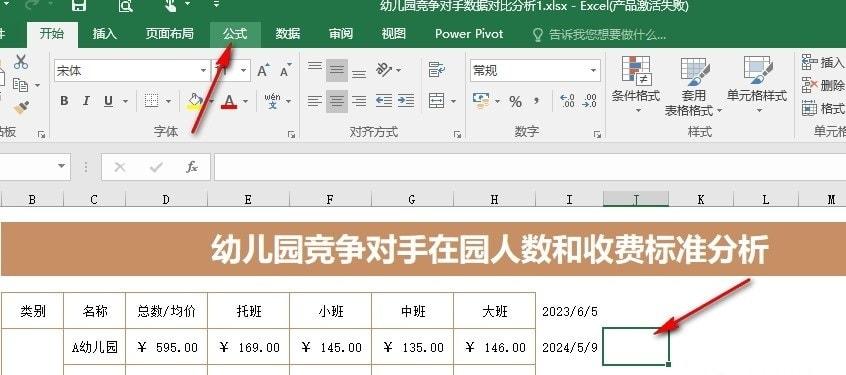Screen dimensions: 846x375
Task: Click the Percent Style icon
Action: pos(515,101)
